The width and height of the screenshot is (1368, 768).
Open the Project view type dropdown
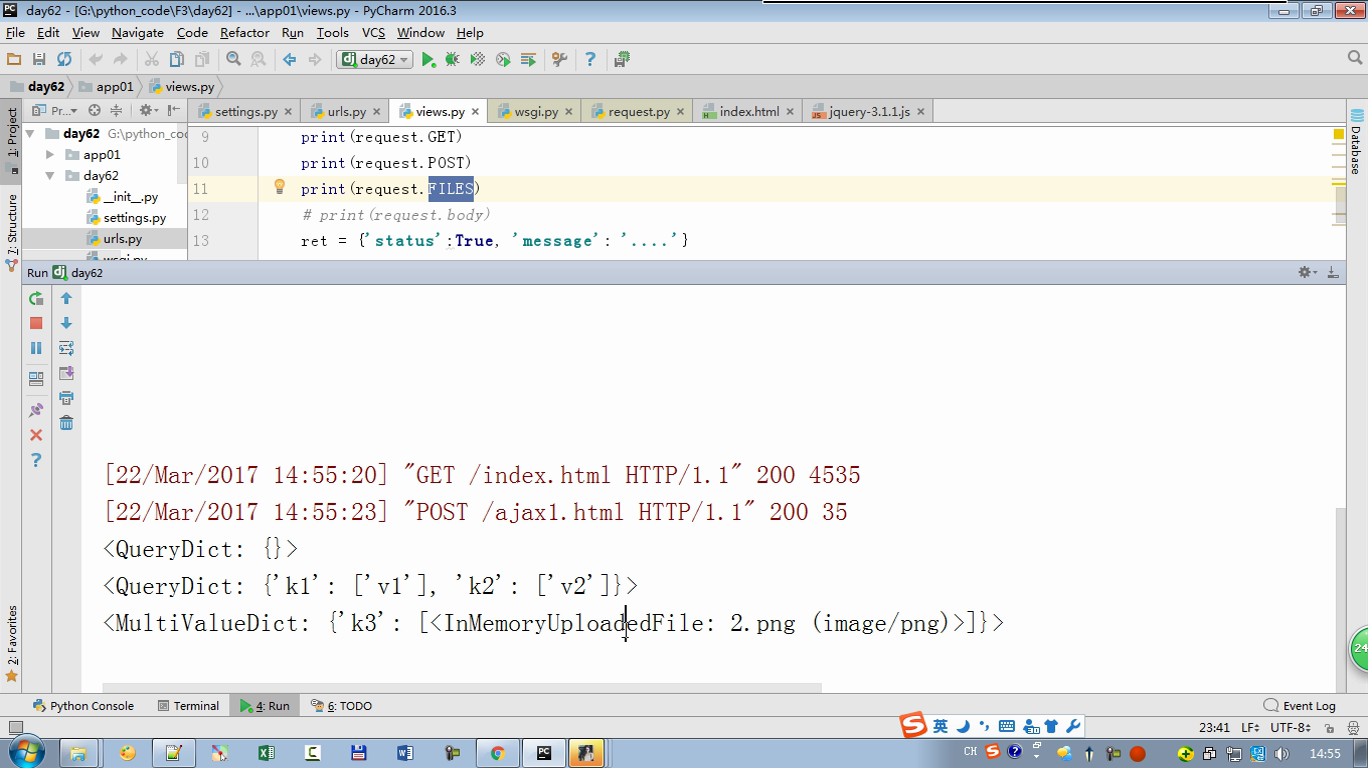(x=55, y=110)
